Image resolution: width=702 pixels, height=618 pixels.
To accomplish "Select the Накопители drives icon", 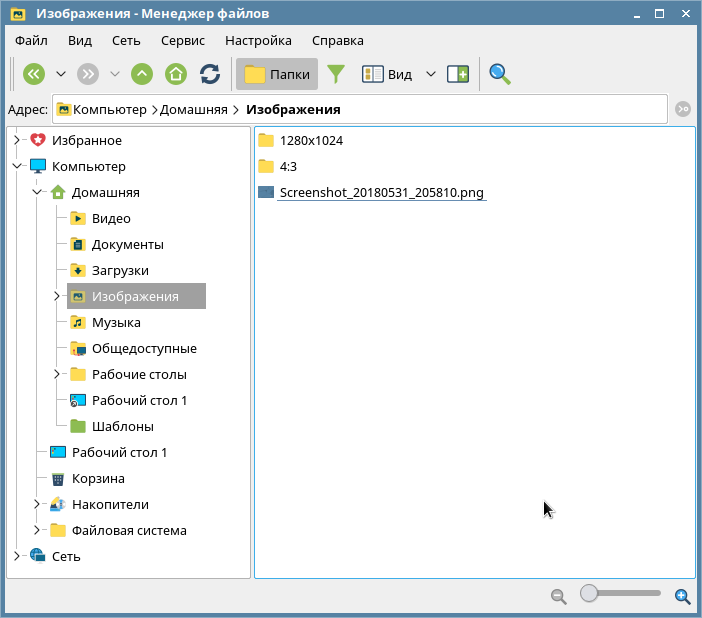I will point(58,504).
